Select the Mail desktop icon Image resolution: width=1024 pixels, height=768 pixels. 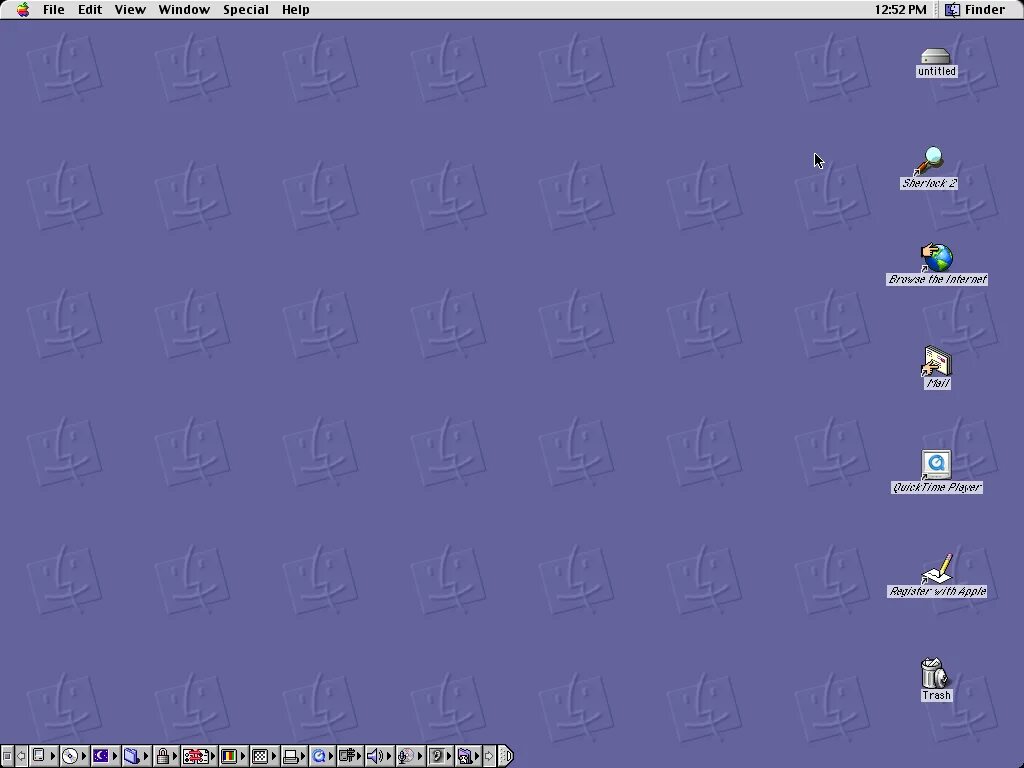[x=937, y=368]
